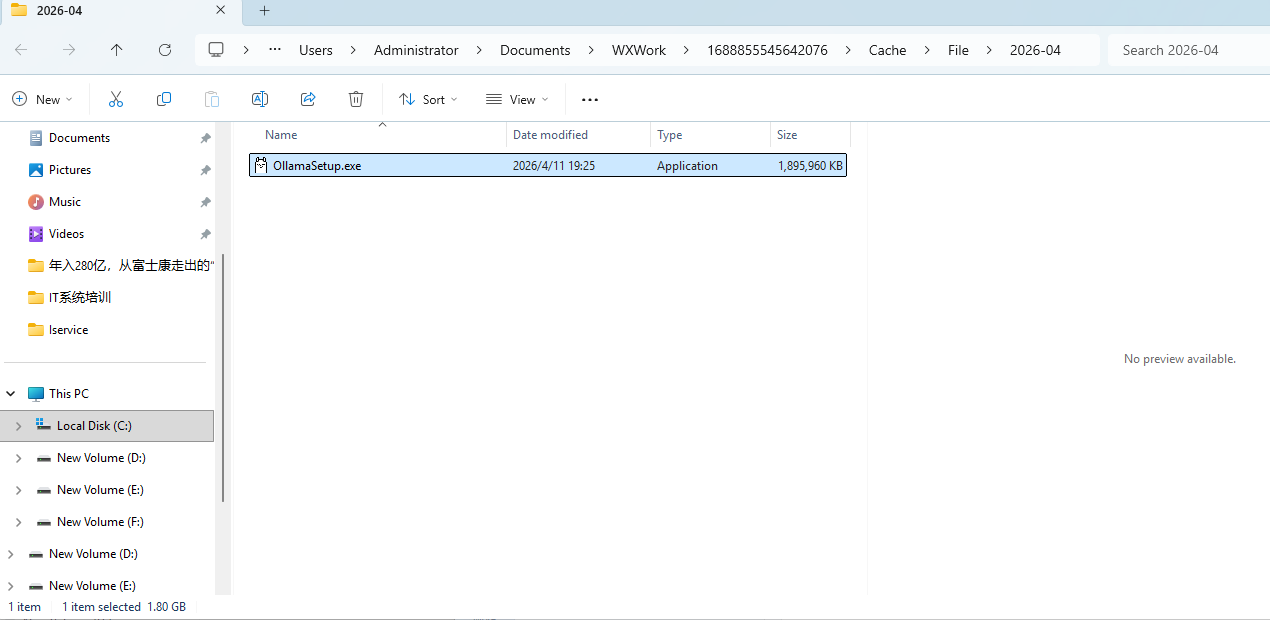Click the pin icon beside Videos
This screenshot has height=620, width=1270.
click(x=205, y=234)
